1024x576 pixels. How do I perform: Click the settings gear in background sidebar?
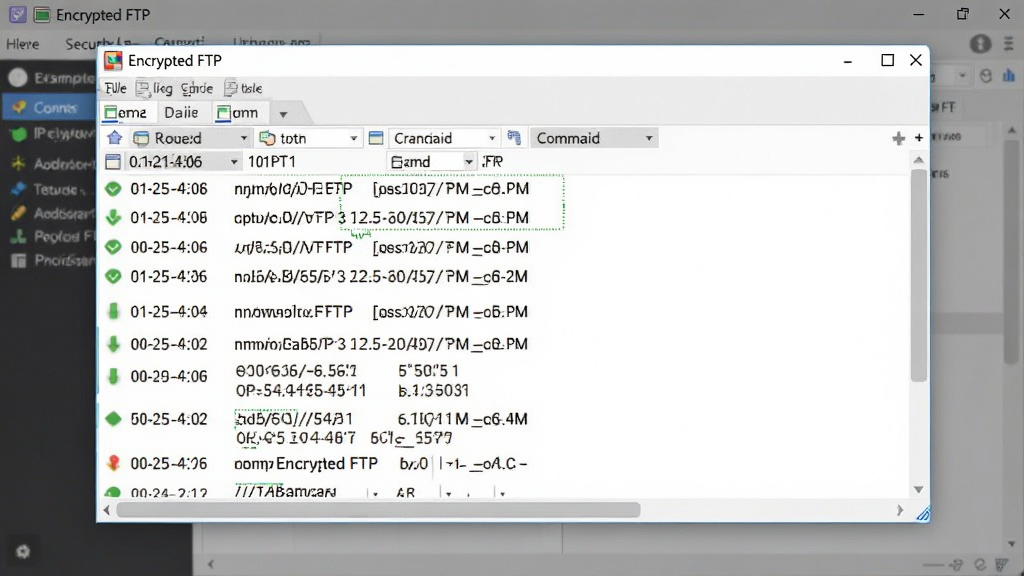point(23,552)
